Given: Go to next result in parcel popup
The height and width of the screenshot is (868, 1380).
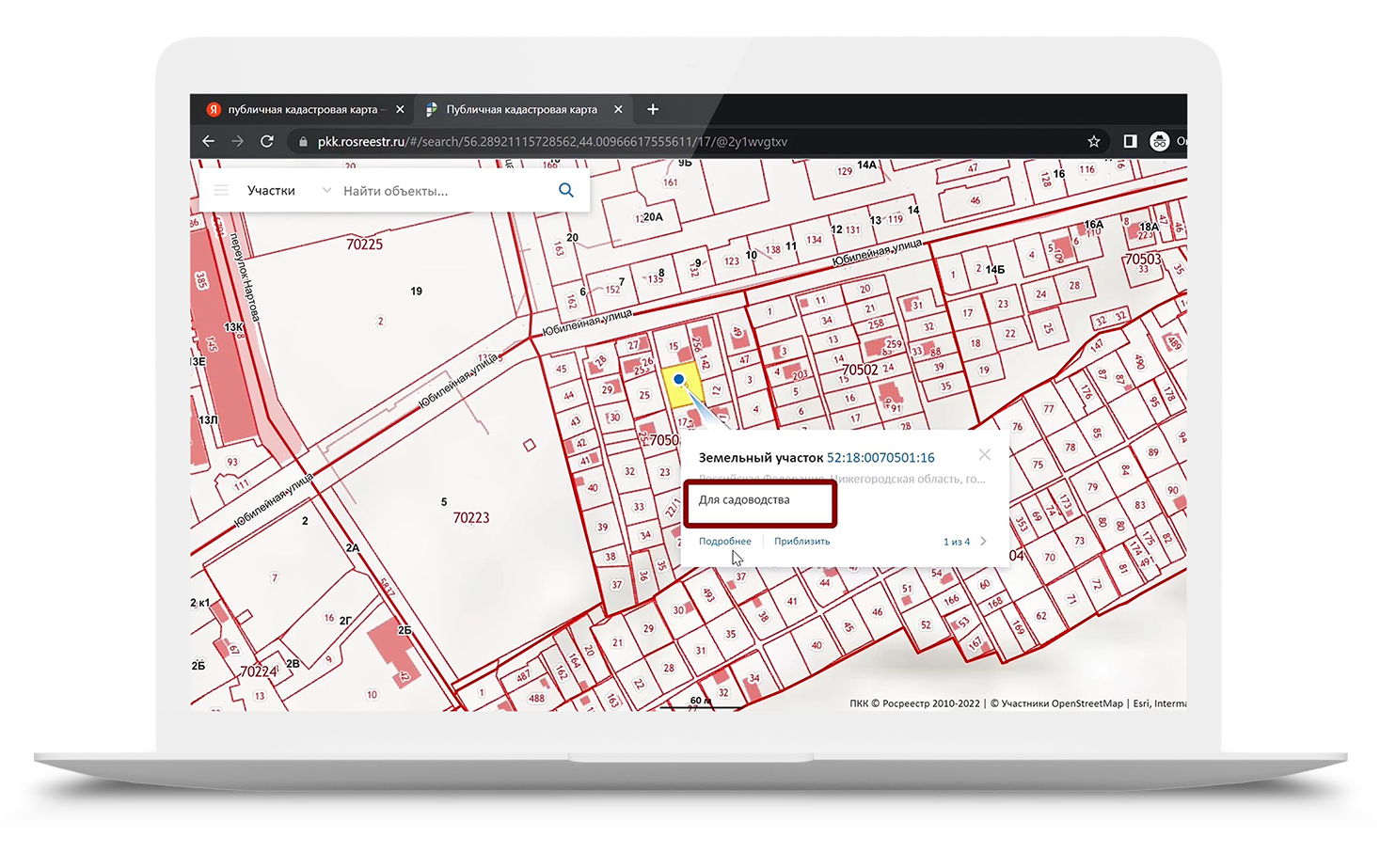Looking at the screenshot, I should click(x=983, y=542).
